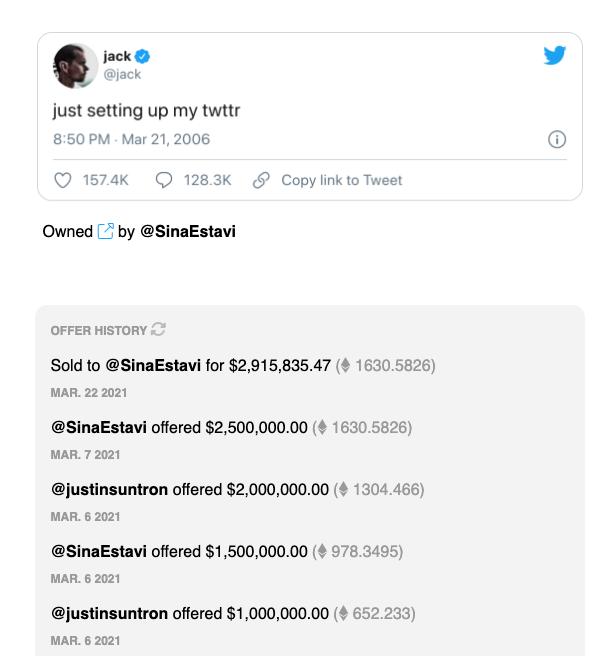Click @SinaEstavi in the $1,500,000.00 offer

(x=99, y=552)
